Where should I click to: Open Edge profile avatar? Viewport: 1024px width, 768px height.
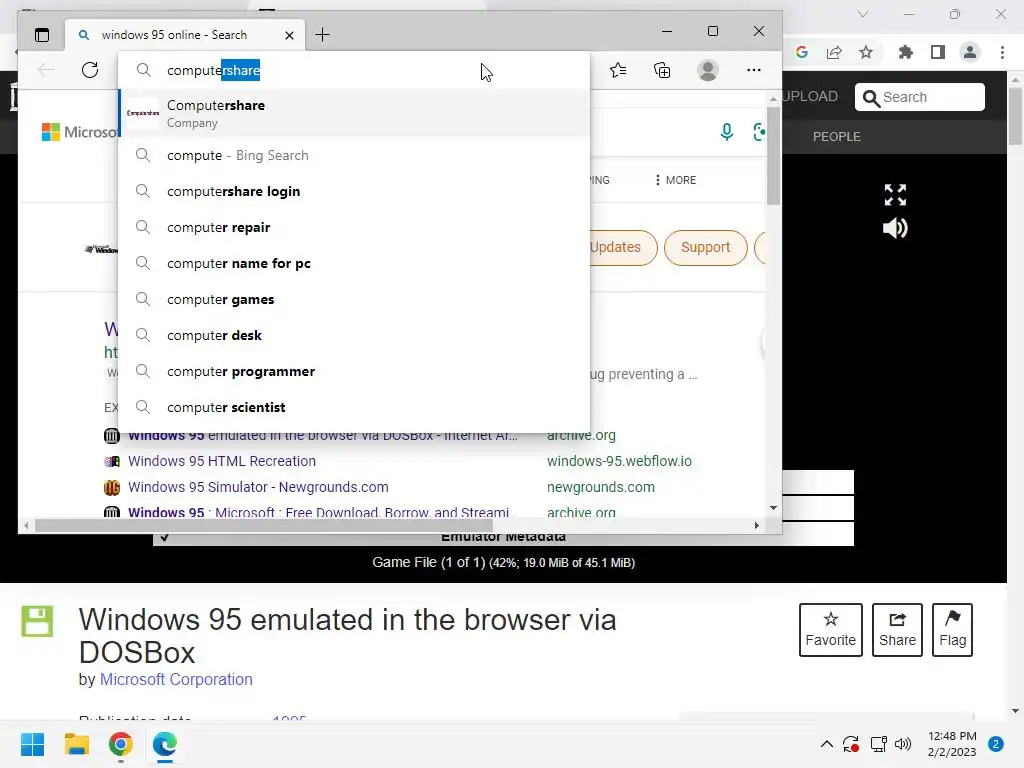pos(708,70)
